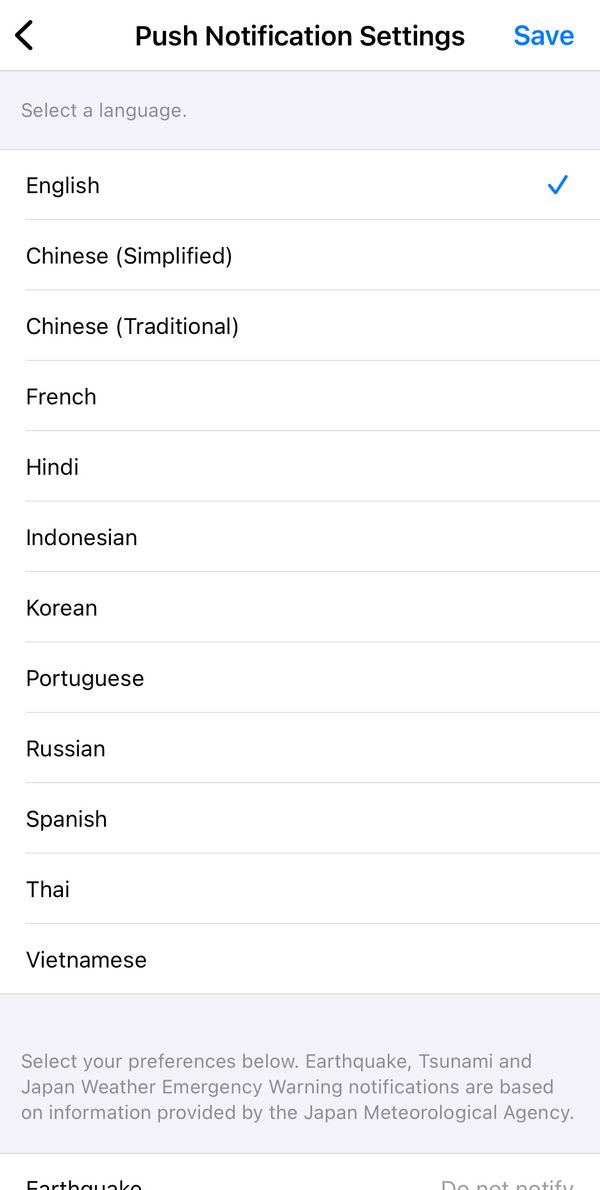Switch notification language to Thai
600x1190 pixels.
click(x=300, y=889)
